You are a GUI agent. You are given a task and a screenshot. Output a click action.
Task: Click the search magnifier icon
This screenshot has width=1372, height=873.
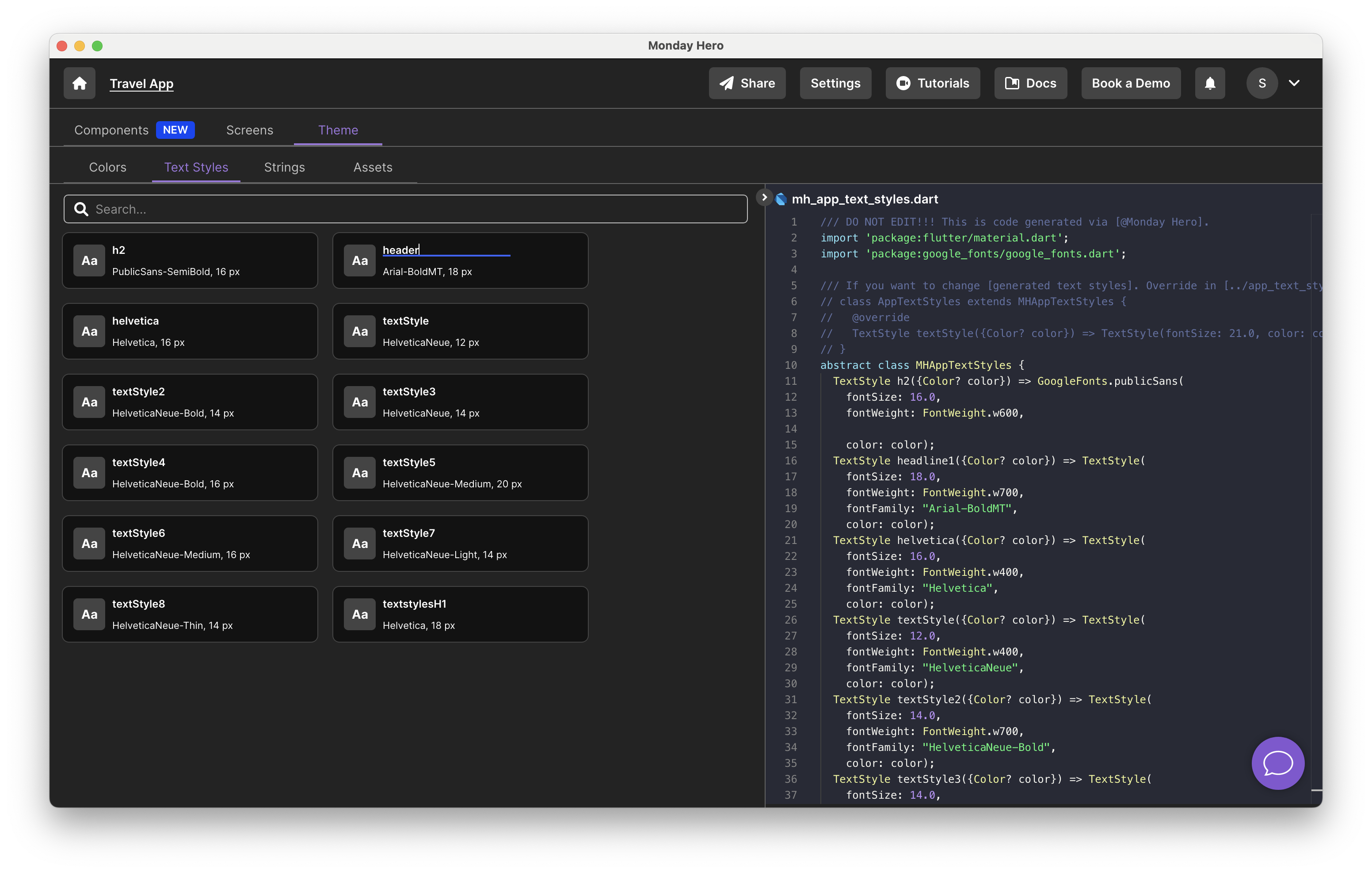click(81, 209)
